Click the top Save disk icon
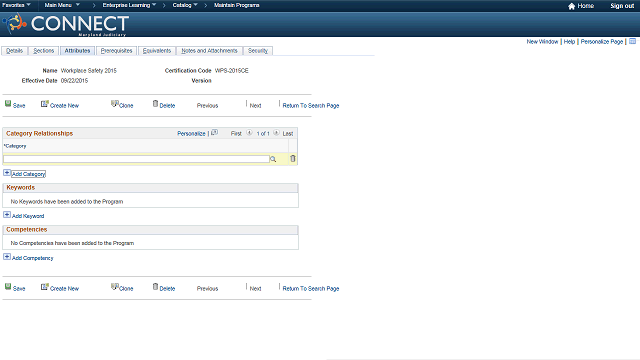The height and width of the screenshot is (360, 640). pos(8,104)
